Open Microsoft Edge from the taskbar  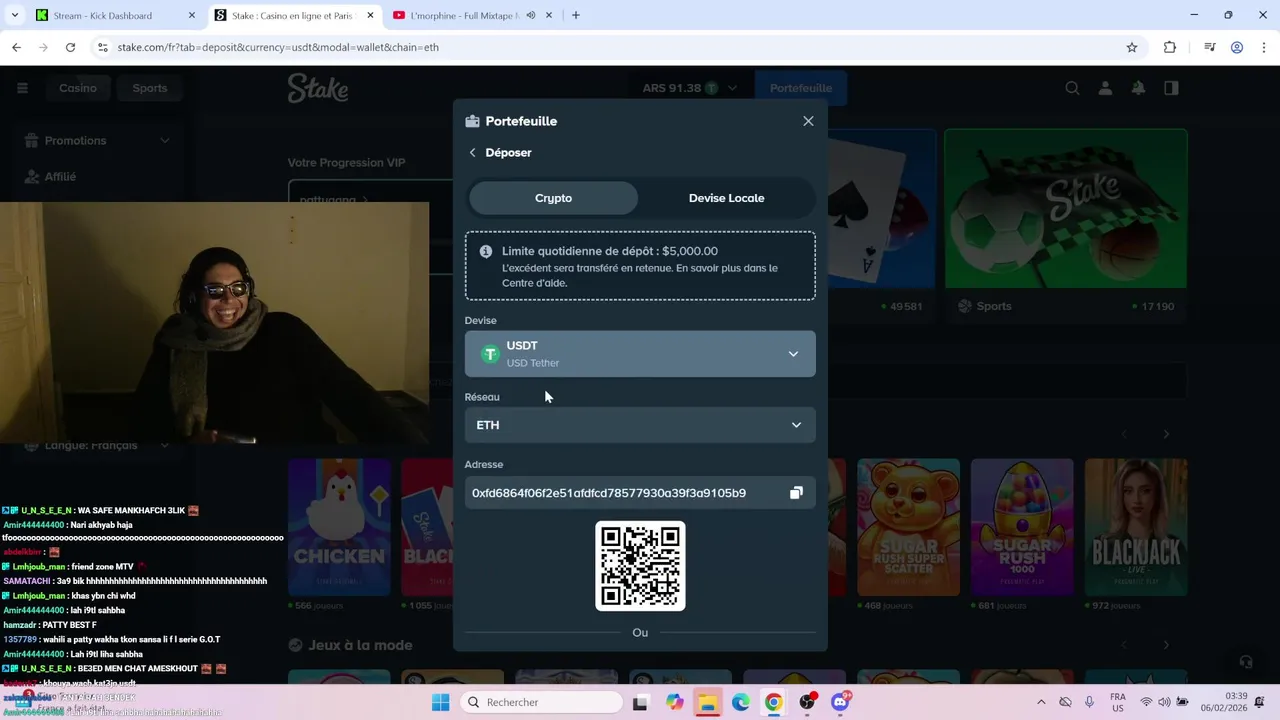coord(740,702)
